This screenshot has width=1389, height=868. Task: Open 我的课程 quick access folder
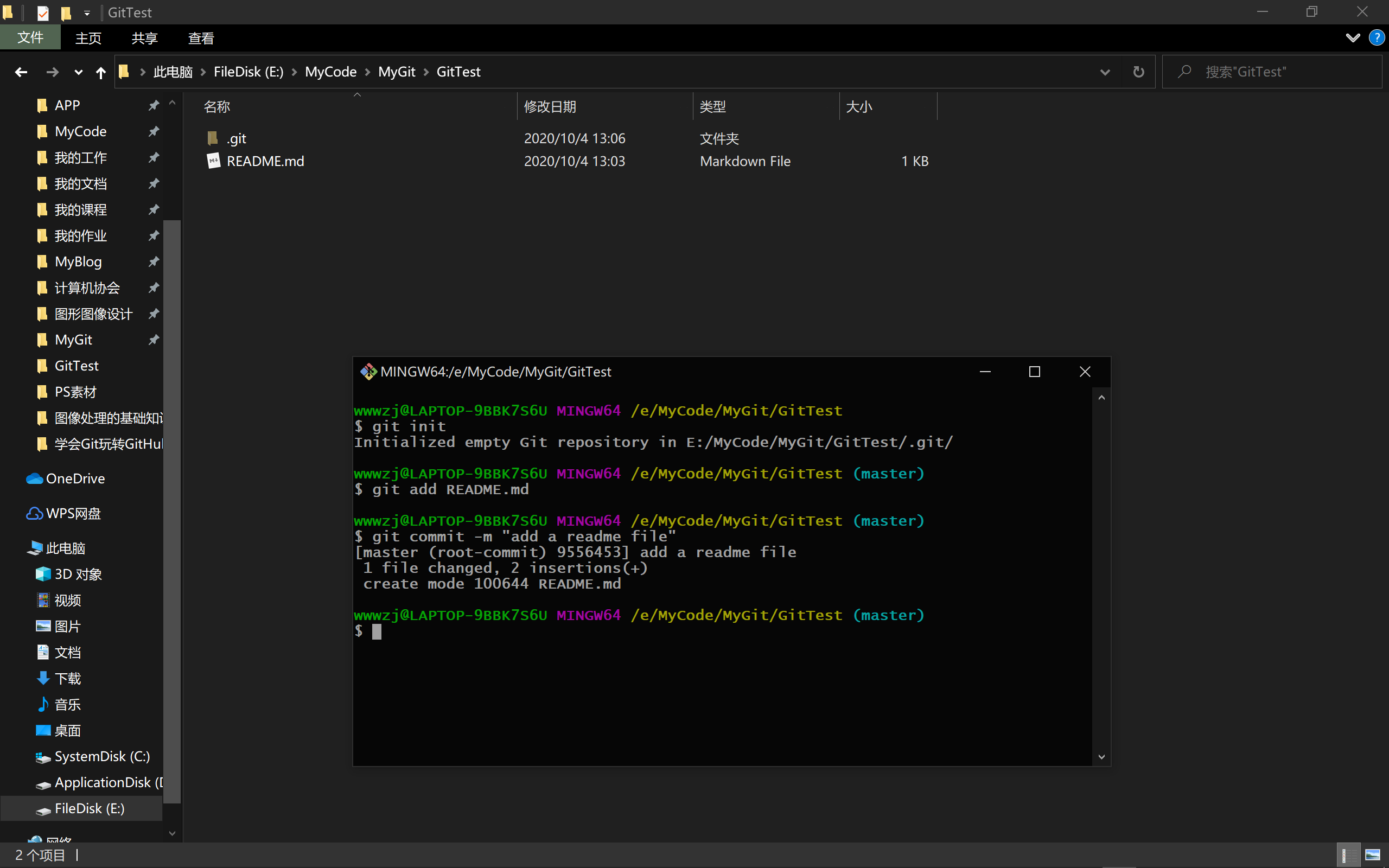click(x=80, y=209)
